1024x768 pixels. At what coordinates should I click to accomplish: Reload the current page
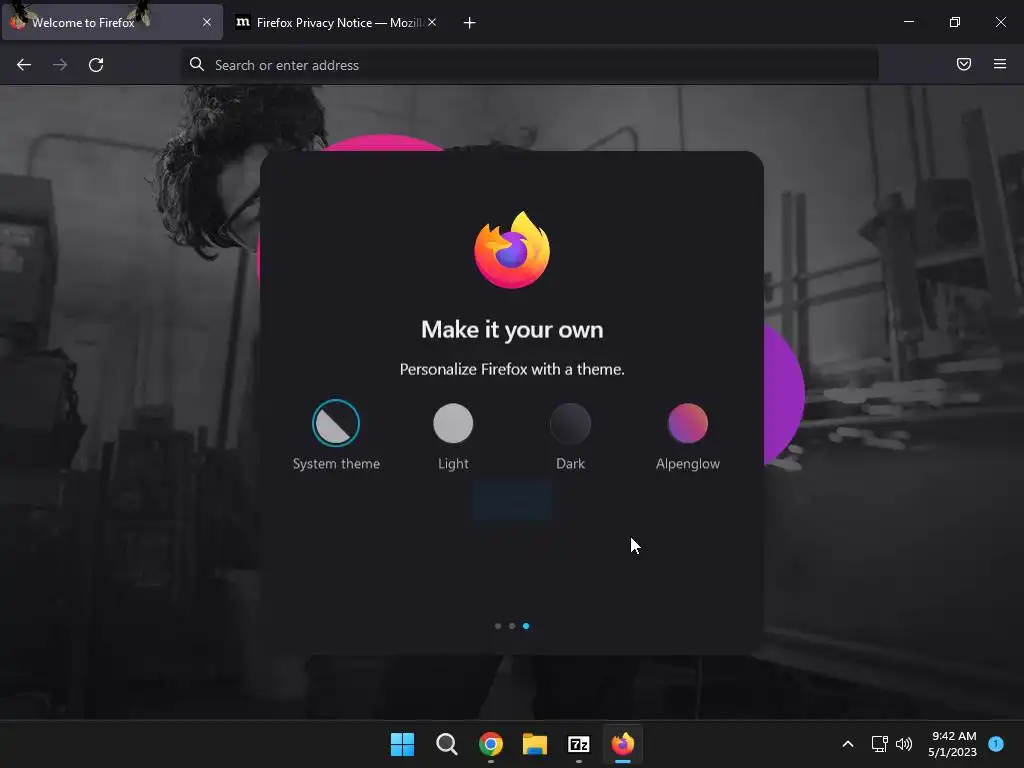click(96, 65)
